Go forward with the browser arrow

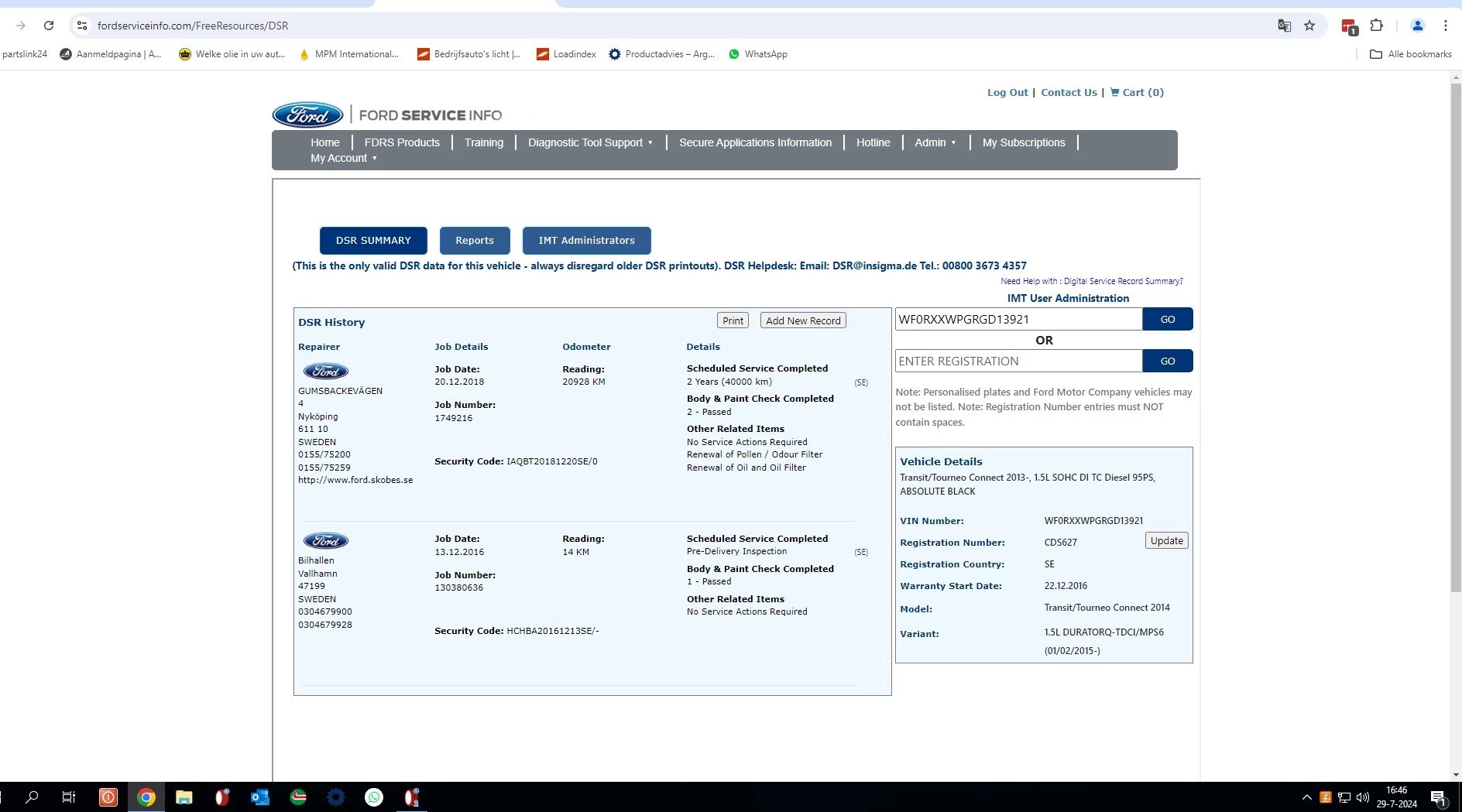pos(21,26)
